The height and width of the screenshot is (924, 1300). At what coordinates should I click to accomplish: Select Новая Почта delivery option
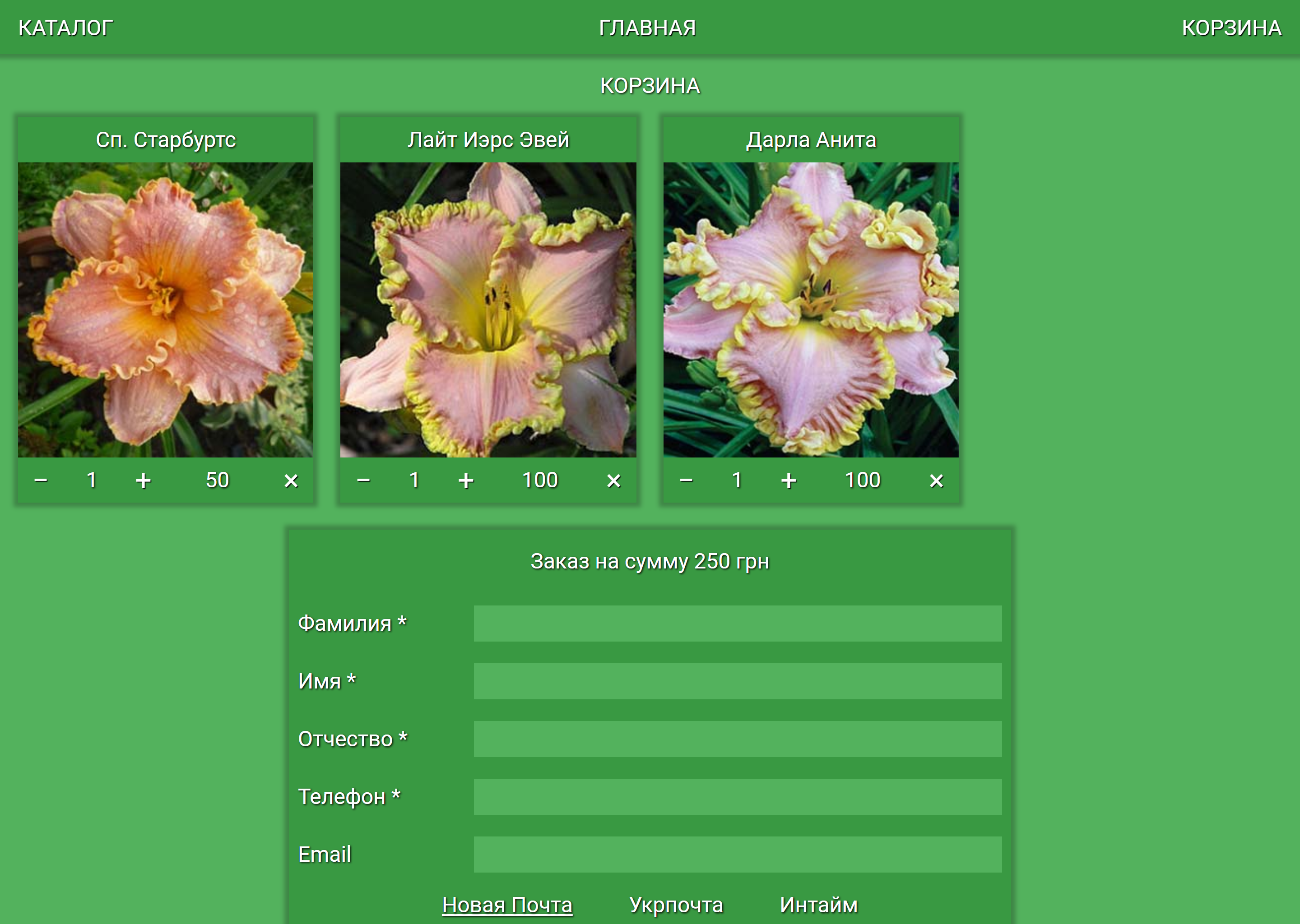pyautogui.click(x=507, y=905)
